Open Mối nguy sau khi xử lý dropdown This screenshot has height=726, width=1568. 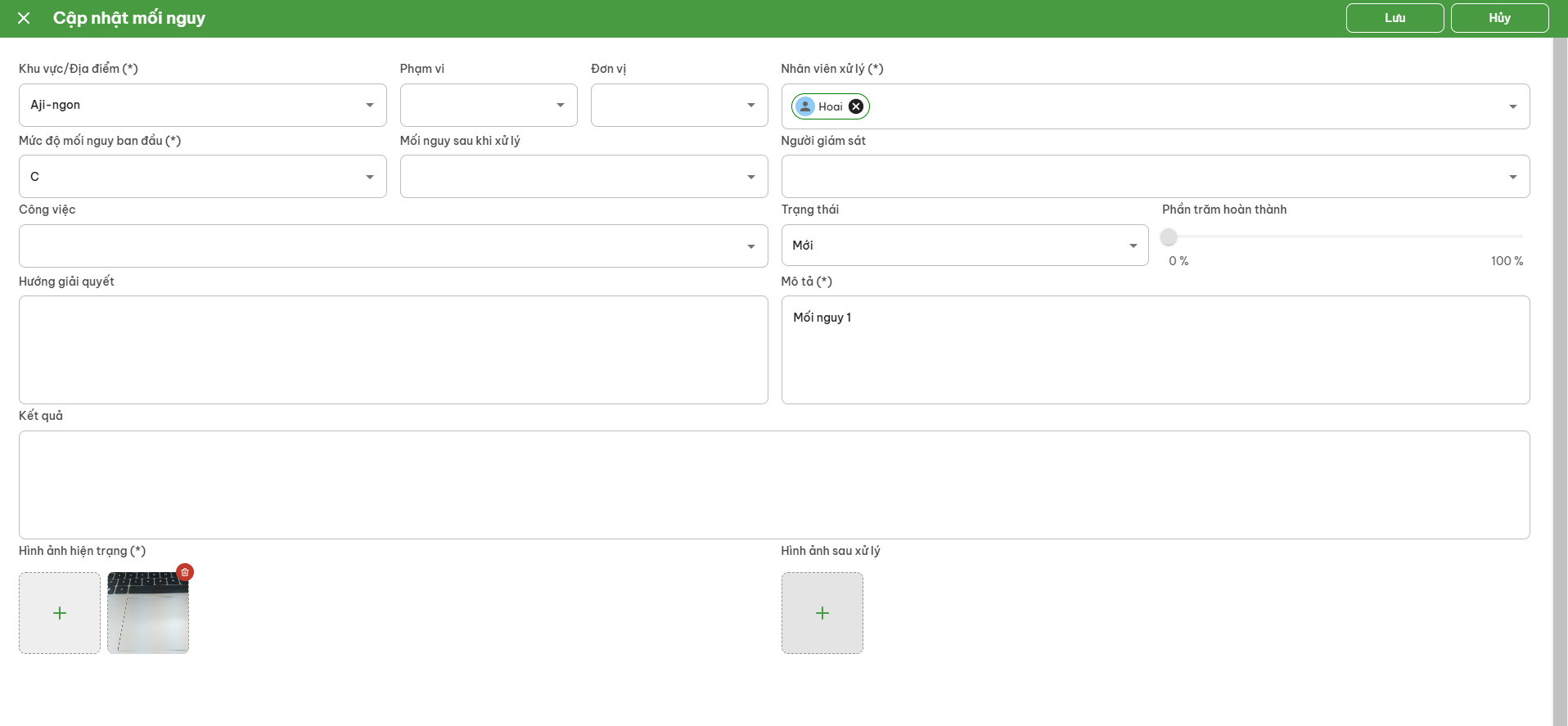pyautogui.click(x=584, y=176)
